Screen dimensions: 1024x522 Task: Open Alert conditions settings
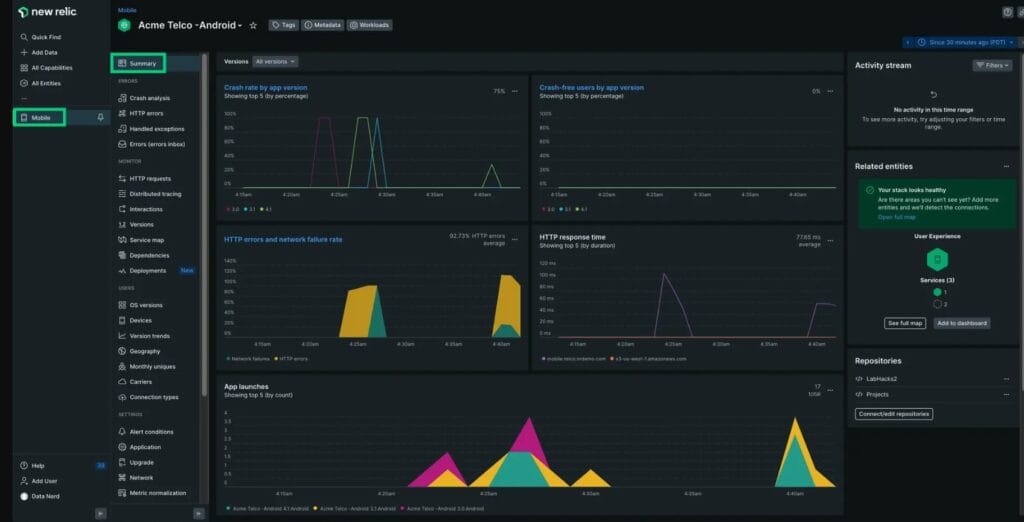[146, 432]
